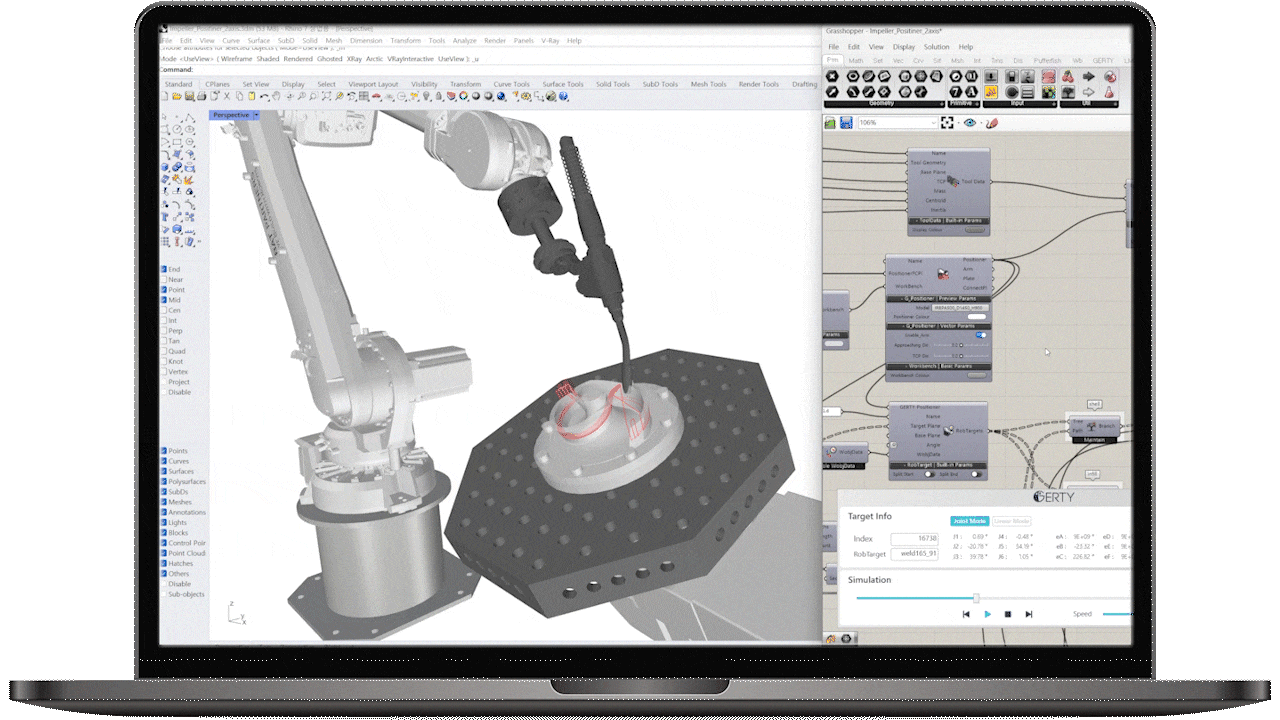Play the GERTY simulation
Screen dimensions: 1280x720
(x=988, y=614)
